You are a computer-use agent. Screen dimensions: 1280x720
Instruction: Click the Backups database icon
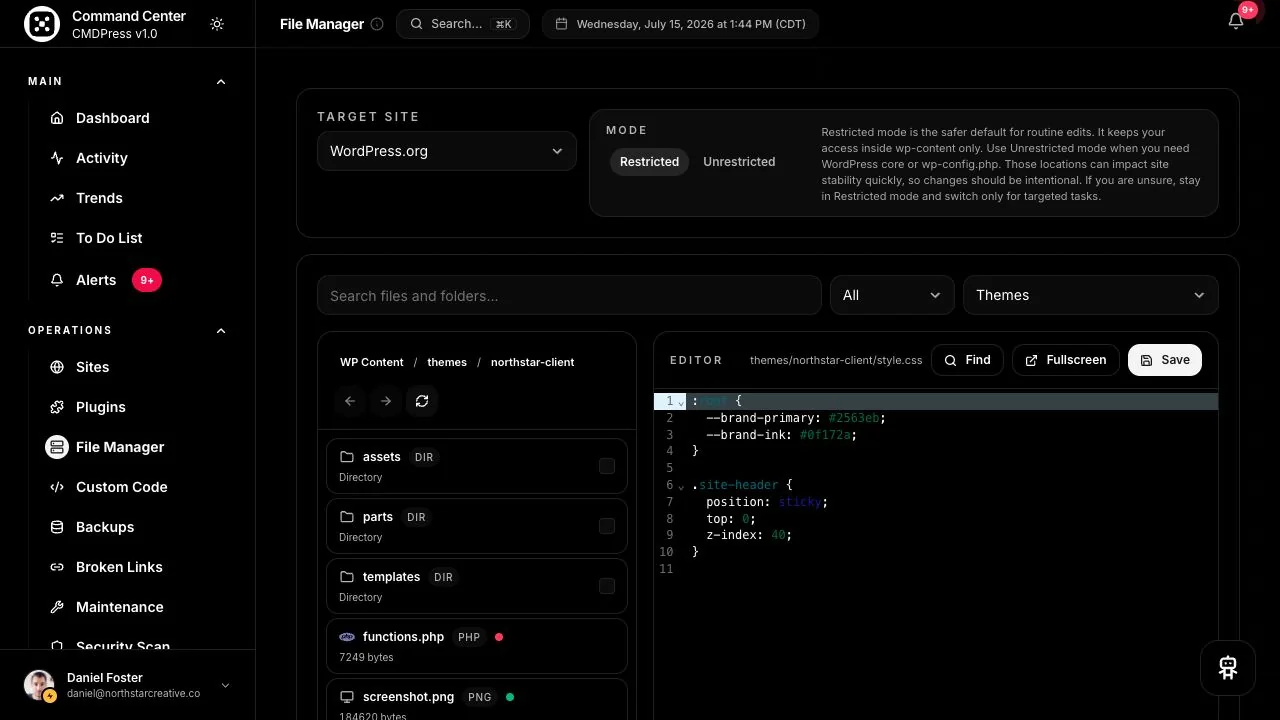click(x=57, y=527)
